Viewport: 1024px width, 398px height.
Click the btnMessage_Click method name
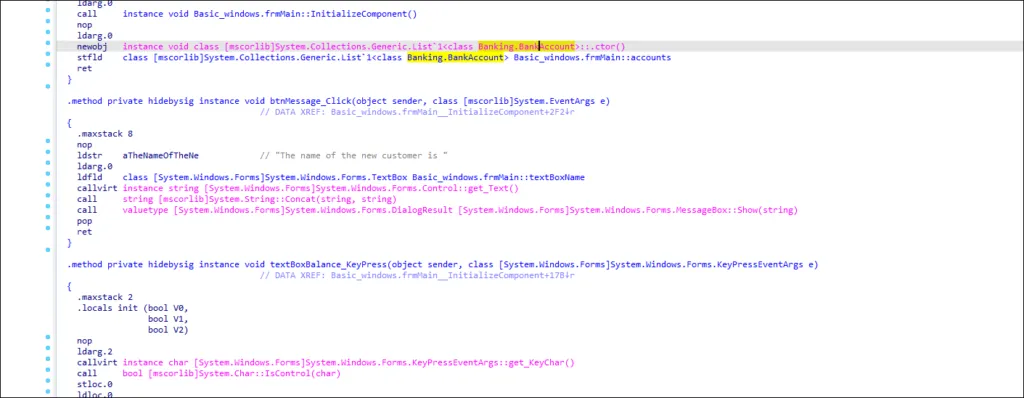coord(310,101)
